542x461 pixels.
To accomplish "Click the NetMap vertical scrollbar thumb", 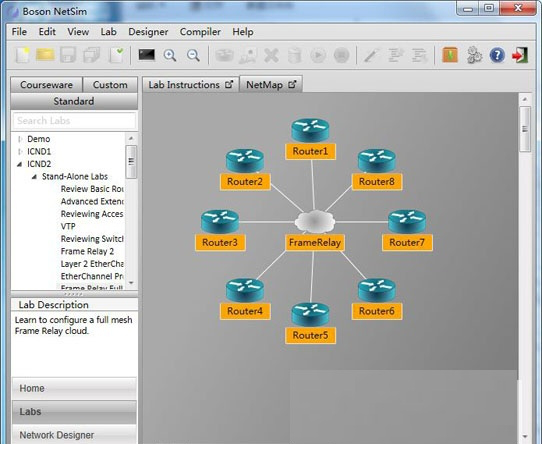I will point(525,129).
